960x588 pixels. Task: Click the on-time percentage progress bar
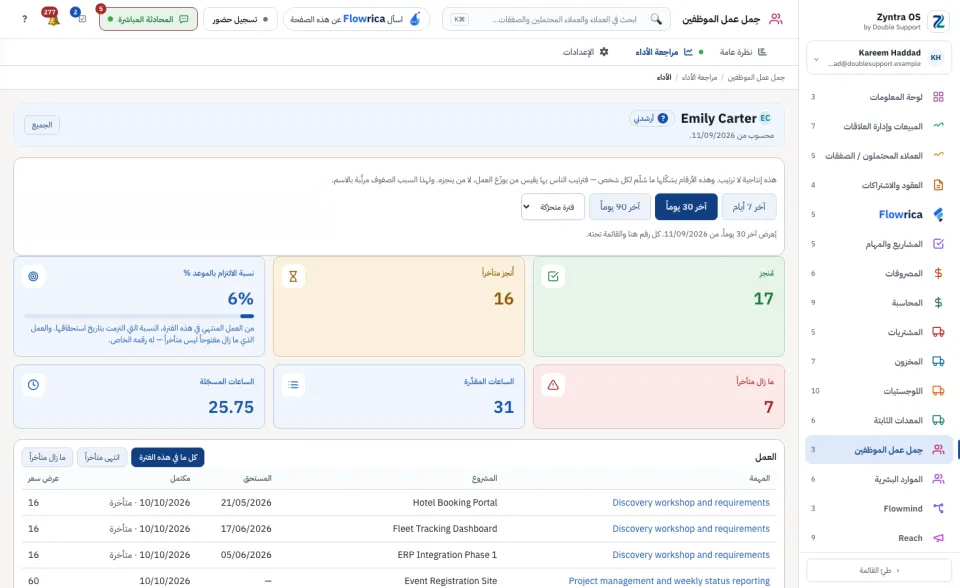click(x=139, y=316)
